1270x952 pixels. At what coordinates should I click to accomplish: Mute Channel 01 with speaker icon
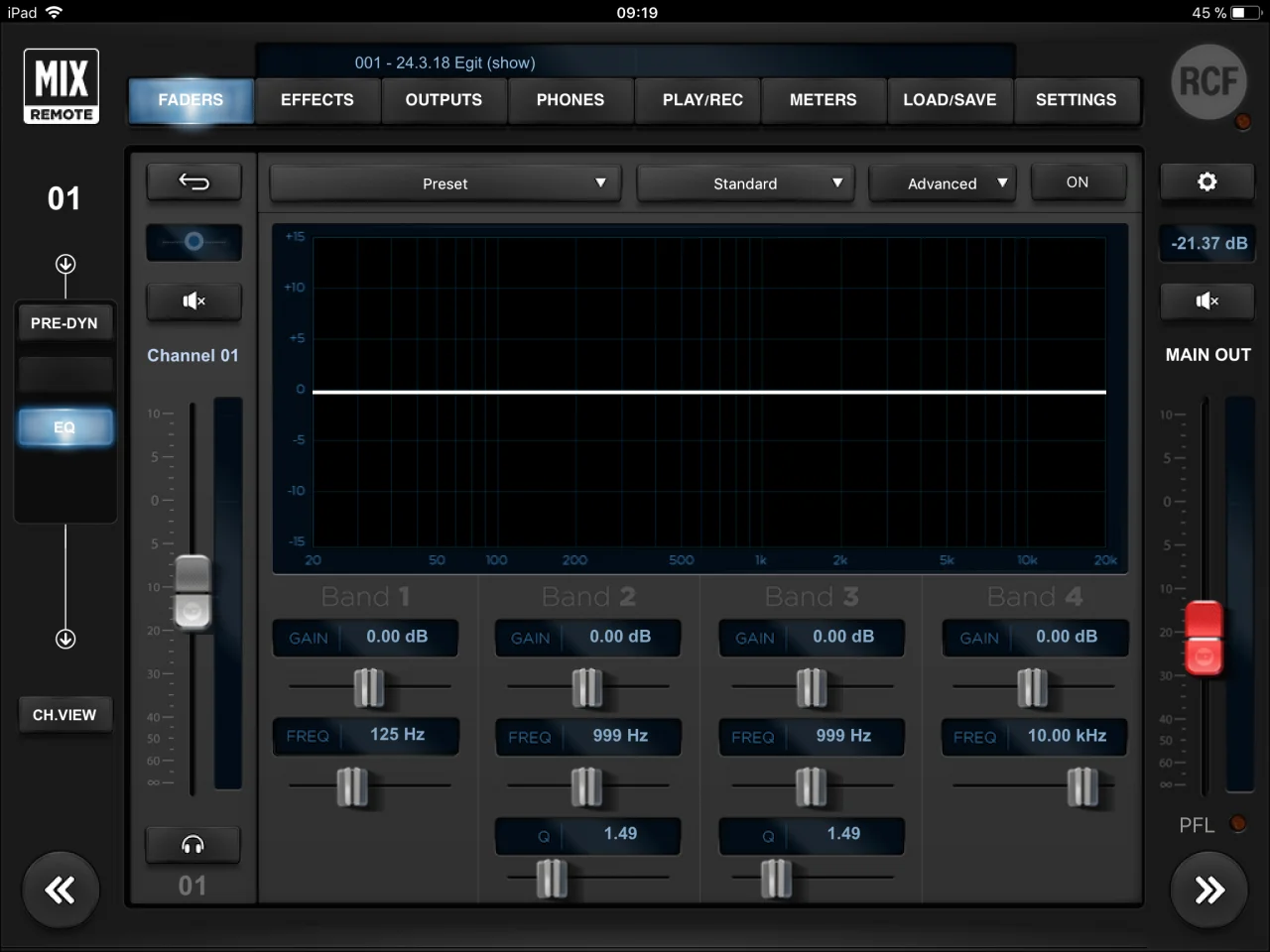pos(193,301)
